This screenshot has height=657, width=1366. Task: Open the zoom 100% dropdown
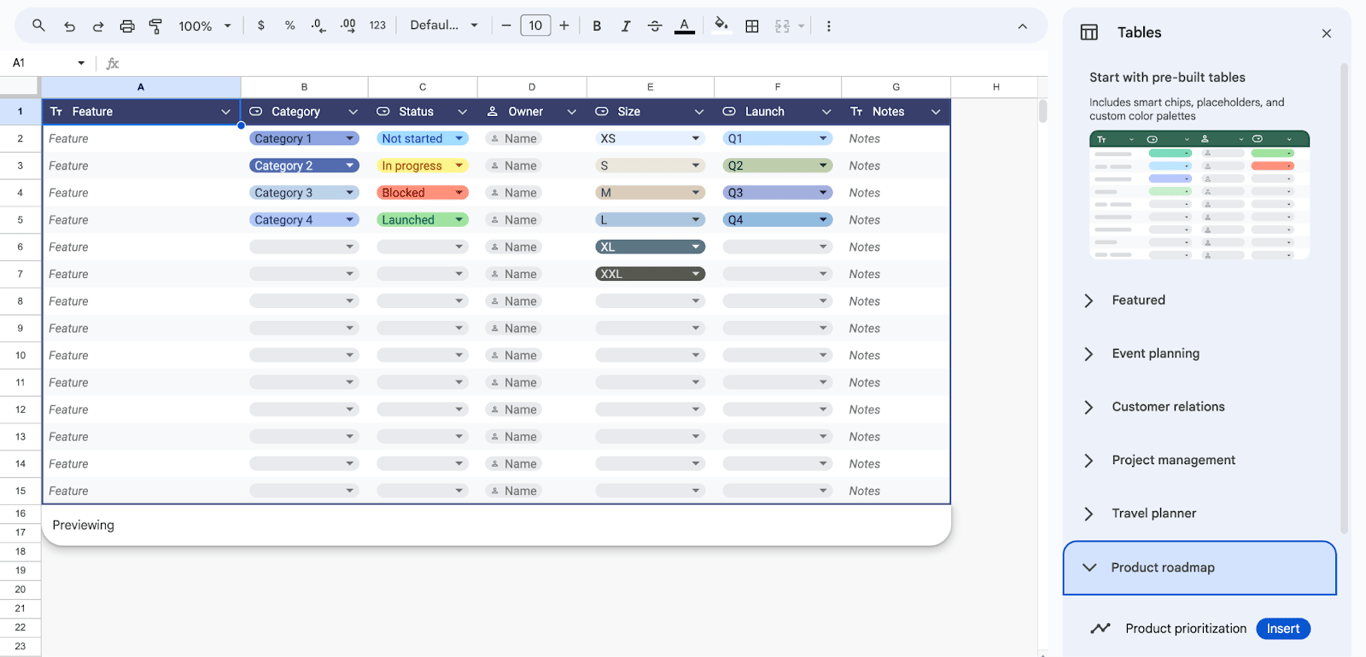pos(204,26)
